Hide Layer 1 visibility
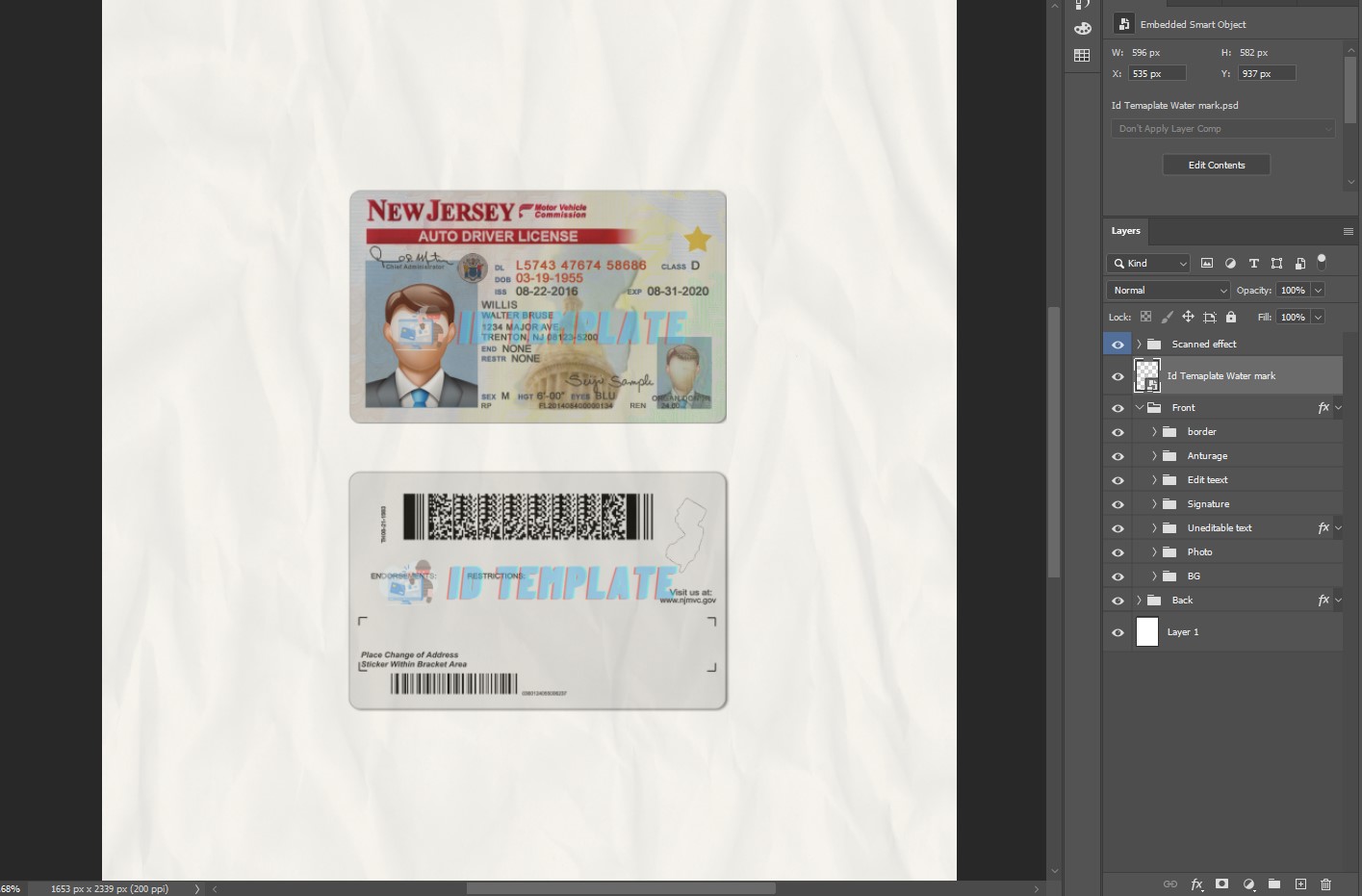 [1118, 632]
